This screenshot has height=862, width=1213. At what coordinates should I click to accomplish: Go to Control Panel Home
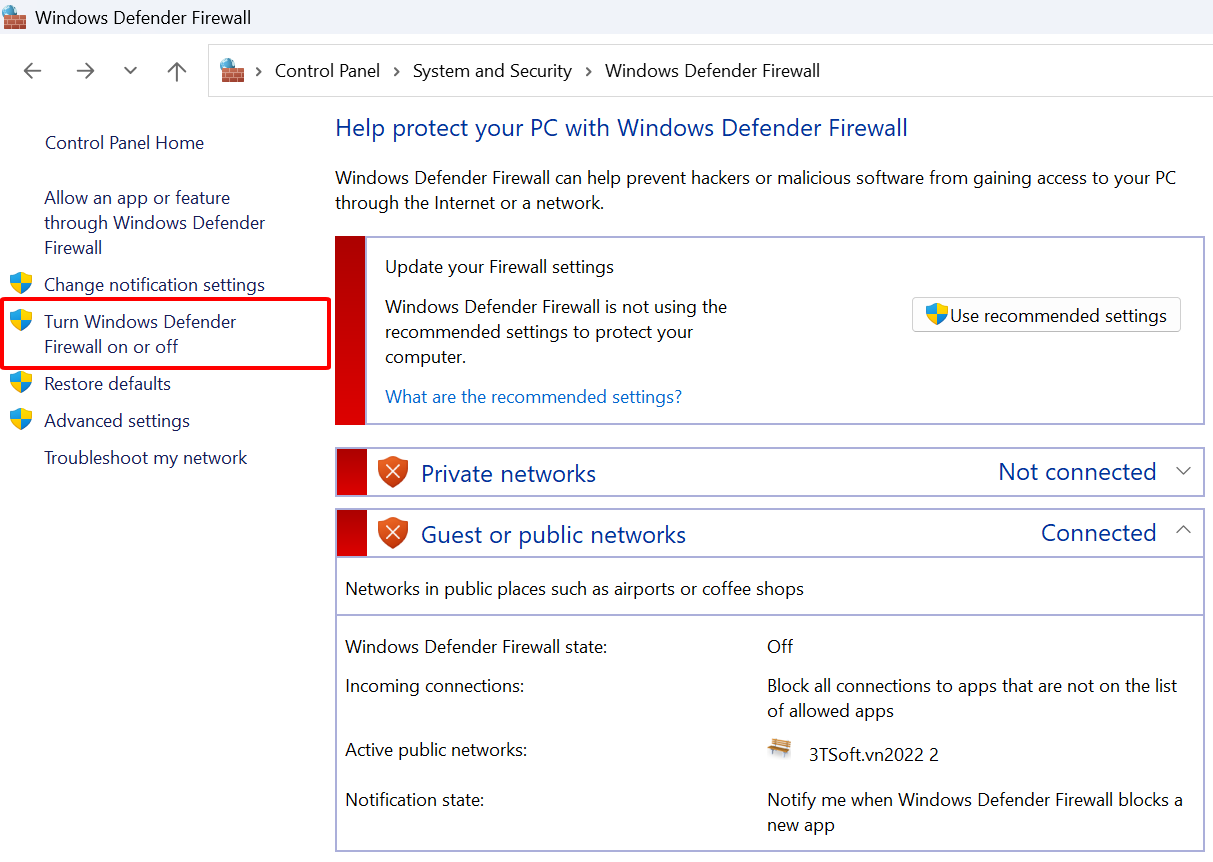[x=124, y=143]
